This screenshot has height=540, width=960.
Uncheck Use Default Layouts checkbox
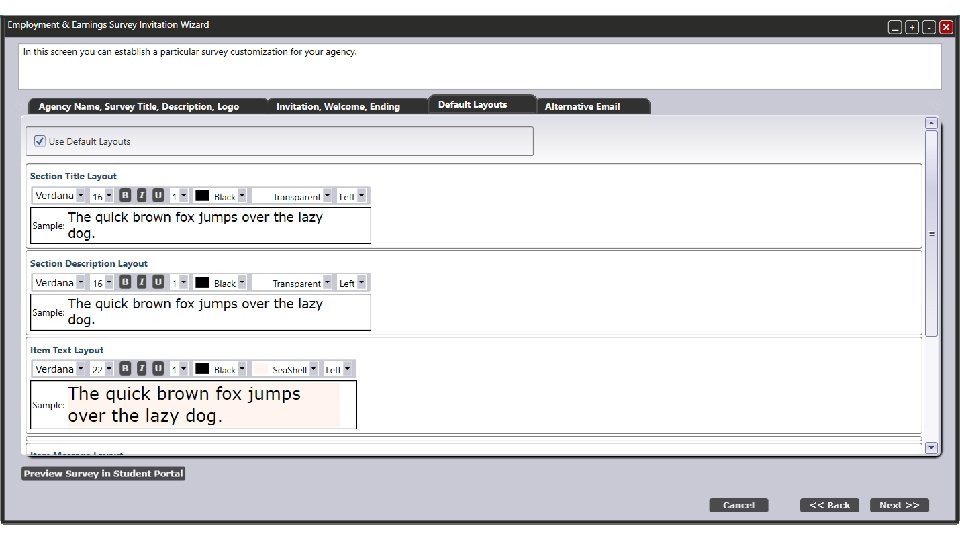coord(40,141)
